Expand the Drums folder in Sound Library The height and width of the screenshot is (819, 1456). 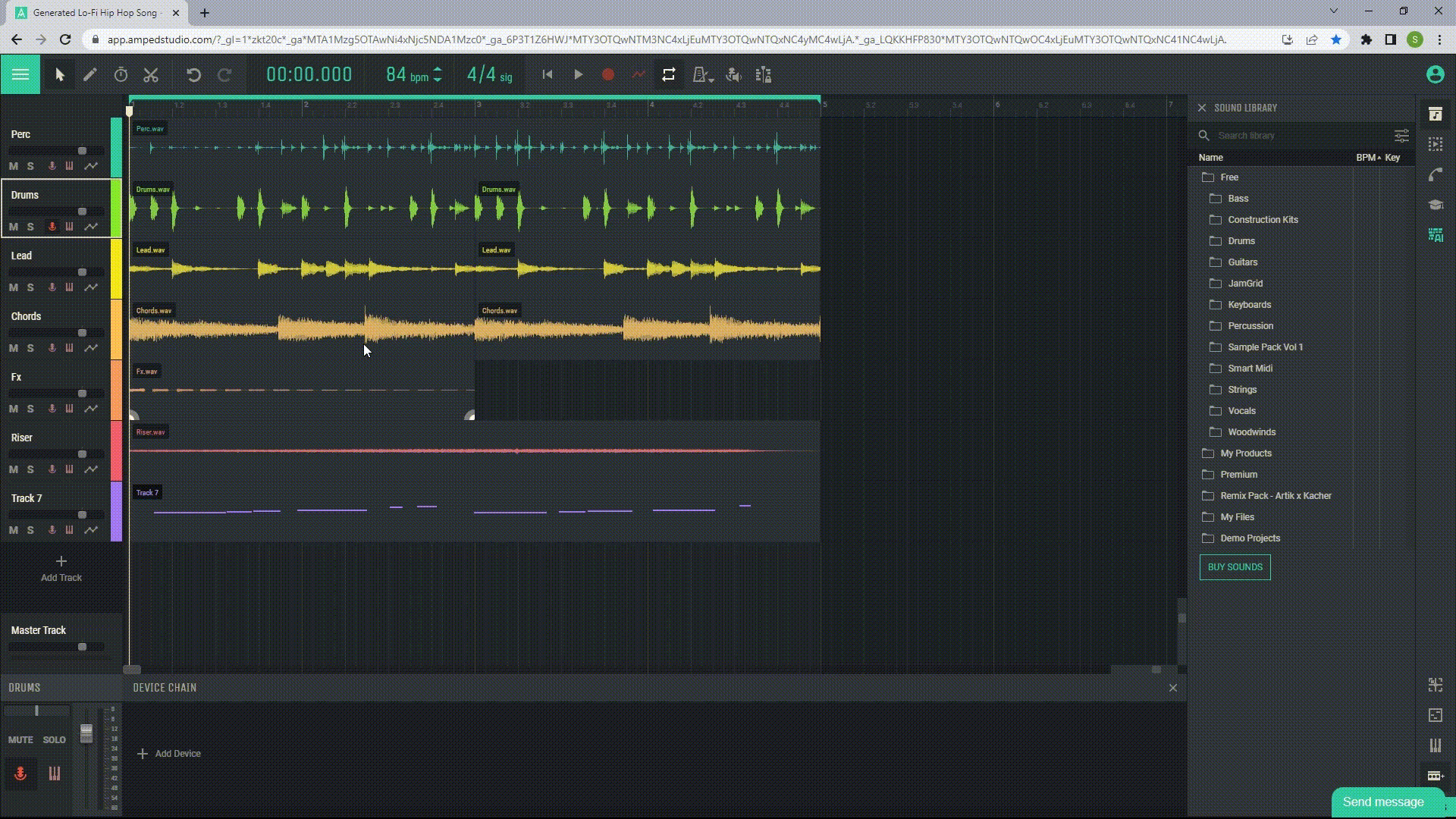pyautogui.click(x=1241, y=240)
